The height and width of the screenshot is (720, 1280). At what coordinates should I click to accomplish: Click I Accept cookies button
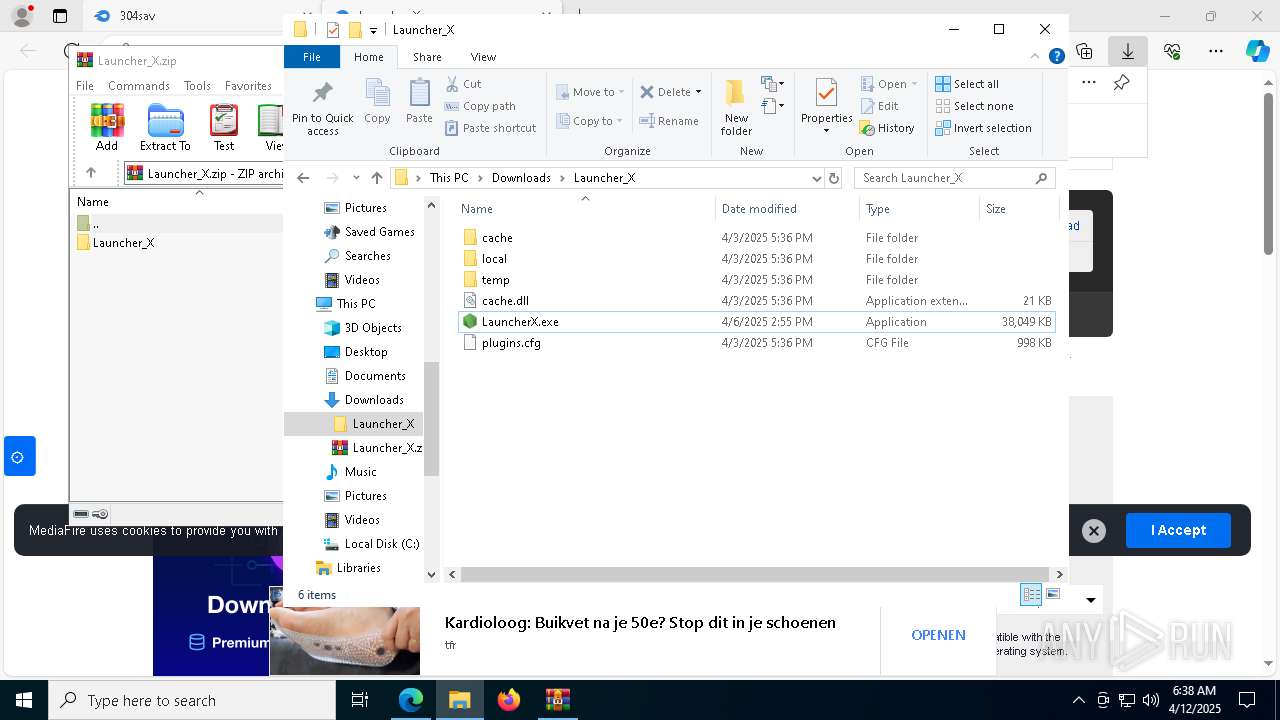[1178, 530]
